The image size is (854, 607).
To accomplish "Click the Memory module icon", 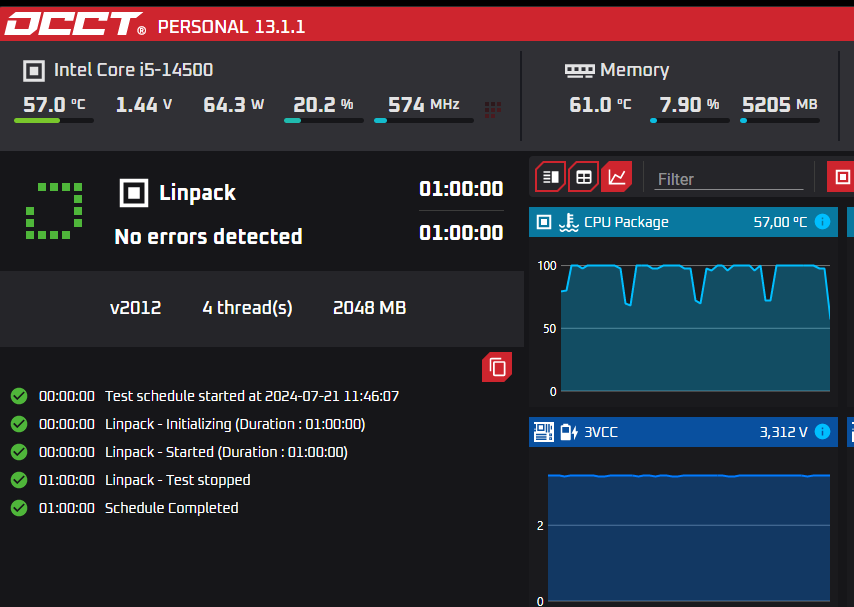I will 579,70.
